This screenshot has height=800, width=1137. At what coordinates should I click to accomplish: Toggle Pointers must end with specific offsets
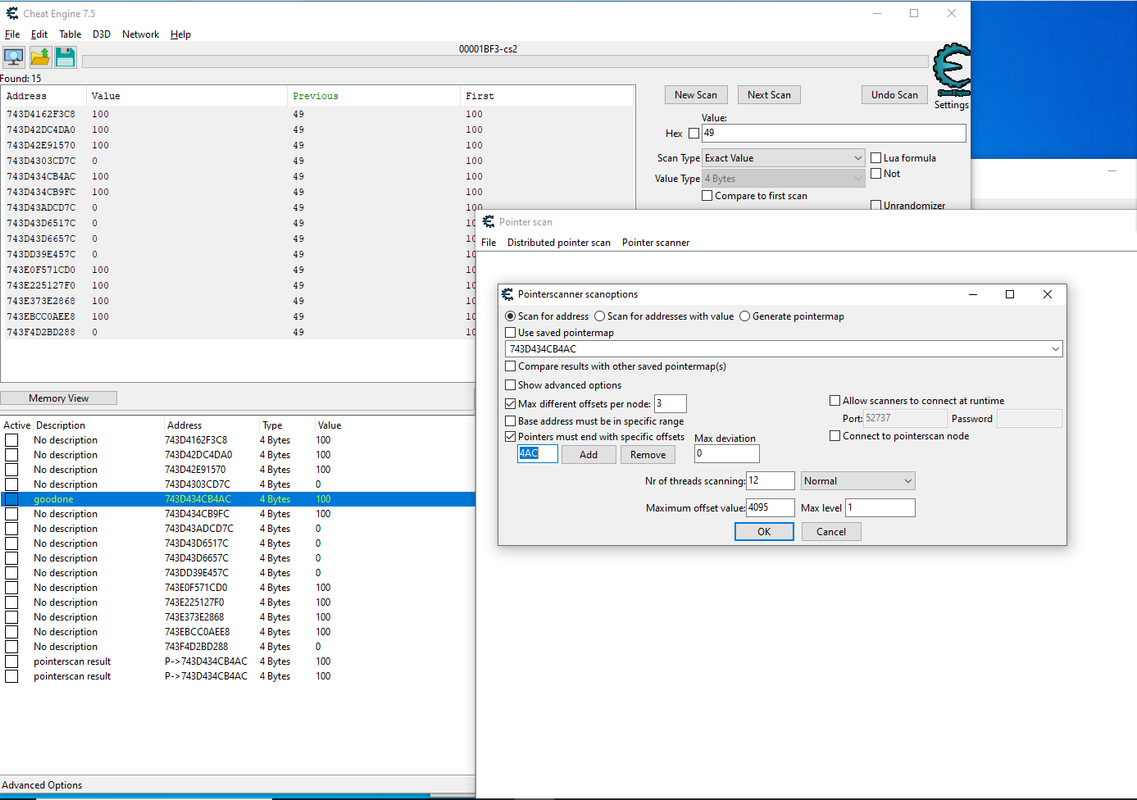[x=510, y=437]
